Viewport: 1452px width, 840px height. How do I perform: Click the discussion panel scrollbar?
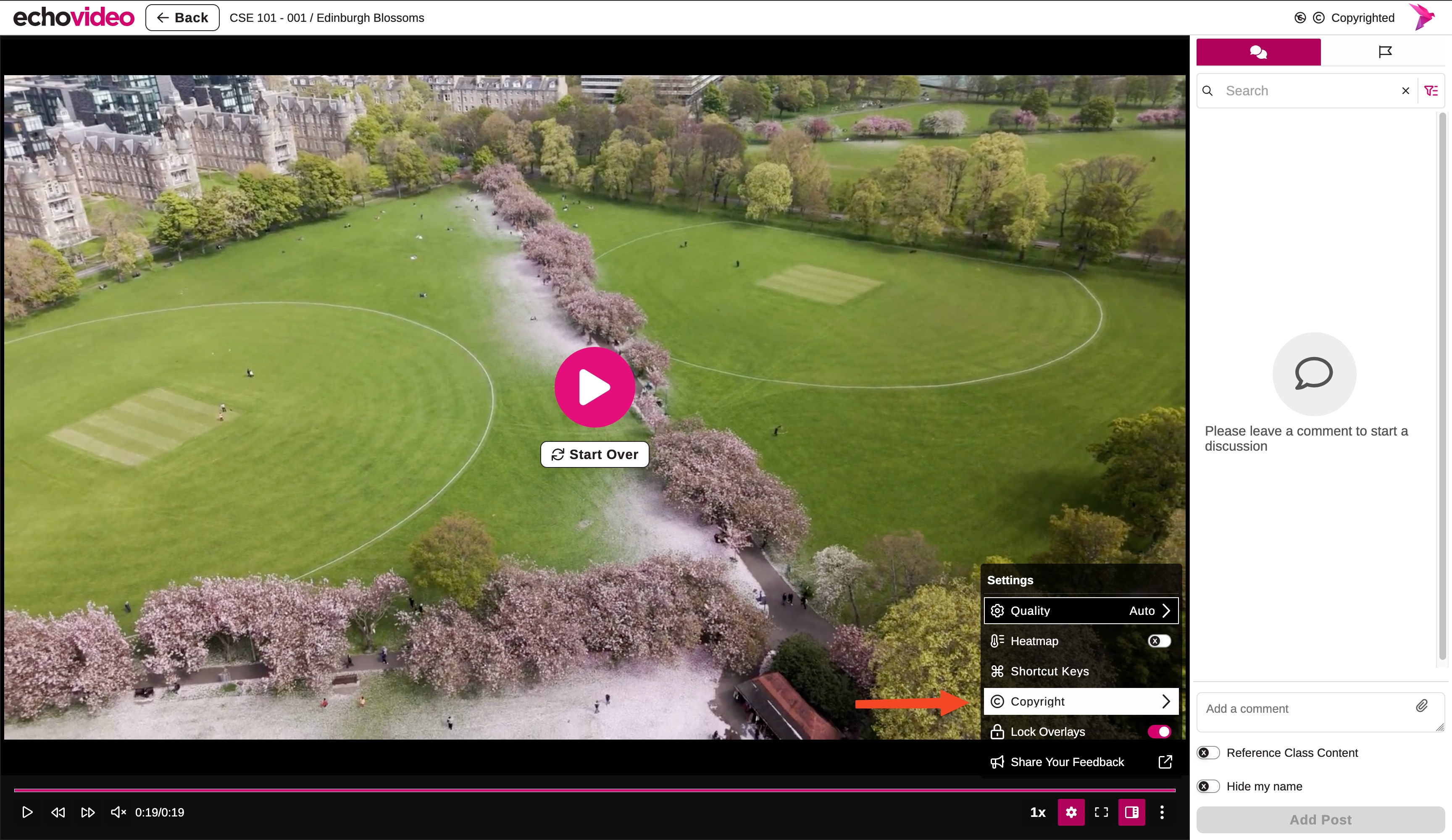pos(1443,386)
